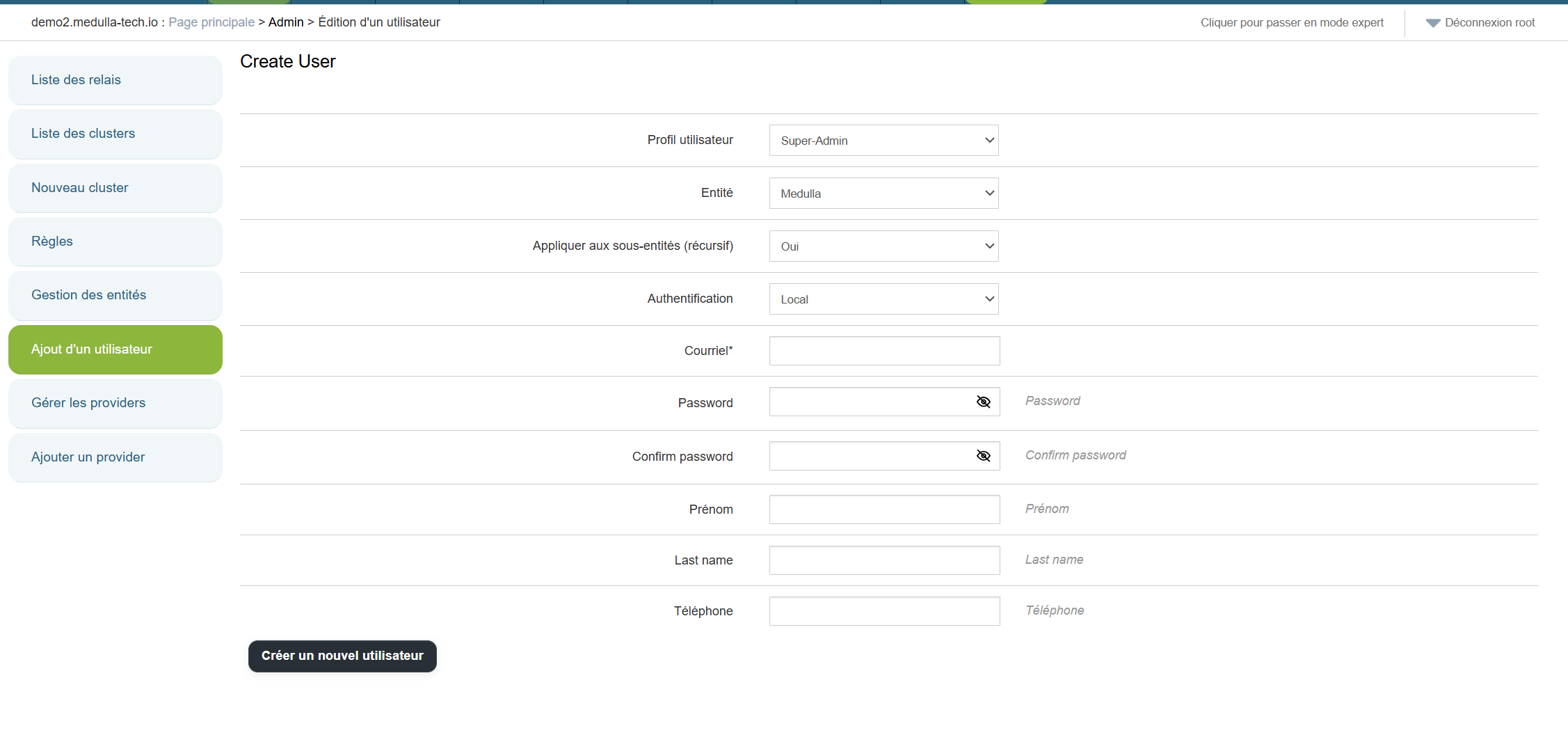The width and height of the screenshot is (1568, 742).
Task: Open the sous-entités récursif dropdown
Action: [883, 246]
